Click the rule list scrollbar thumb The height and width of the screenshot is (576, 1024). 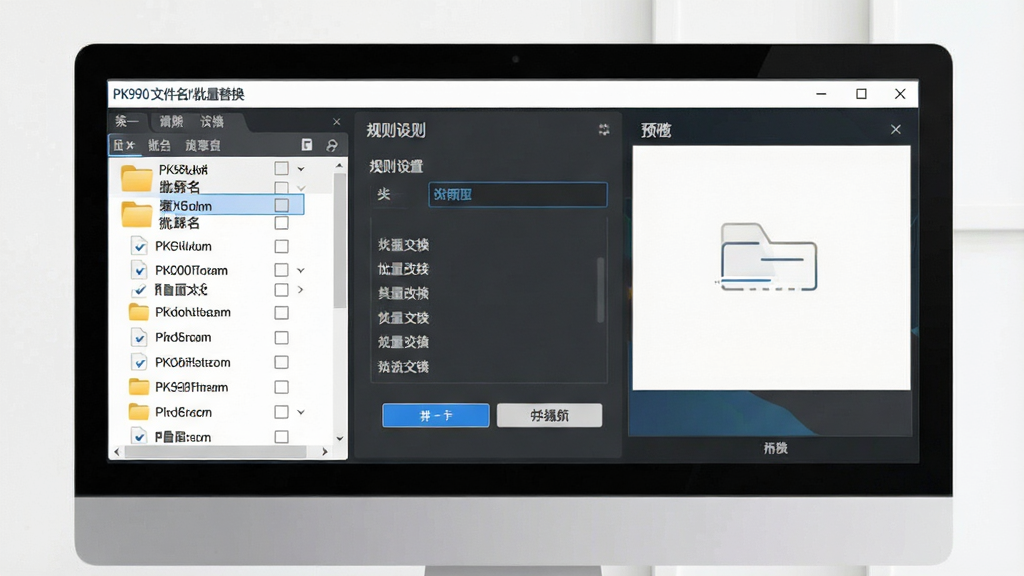600,289
